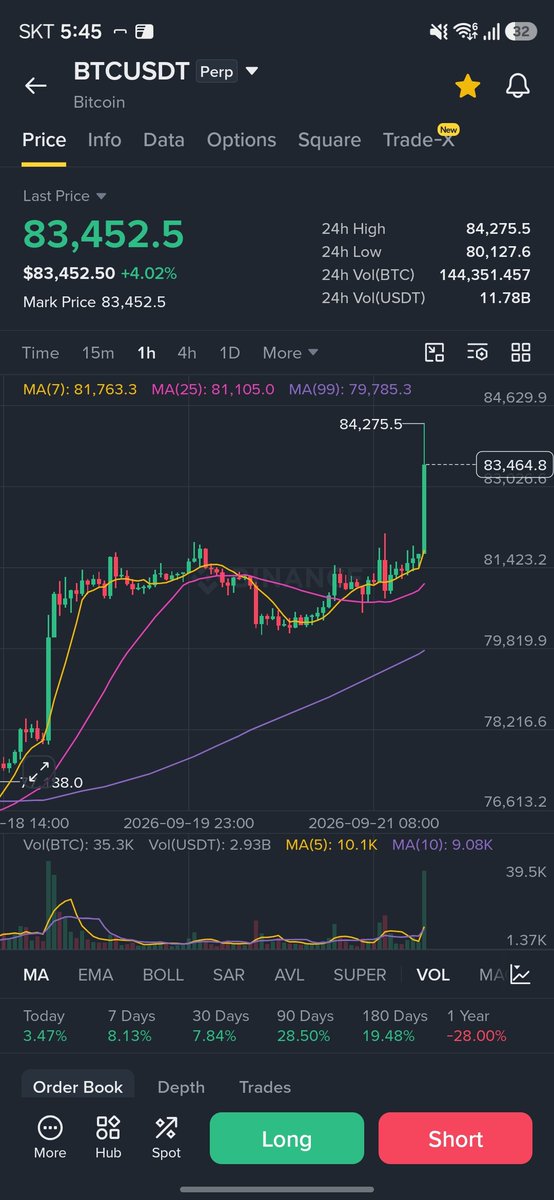
Task: Switch to the Depth tab
Action: [181, 1087]
